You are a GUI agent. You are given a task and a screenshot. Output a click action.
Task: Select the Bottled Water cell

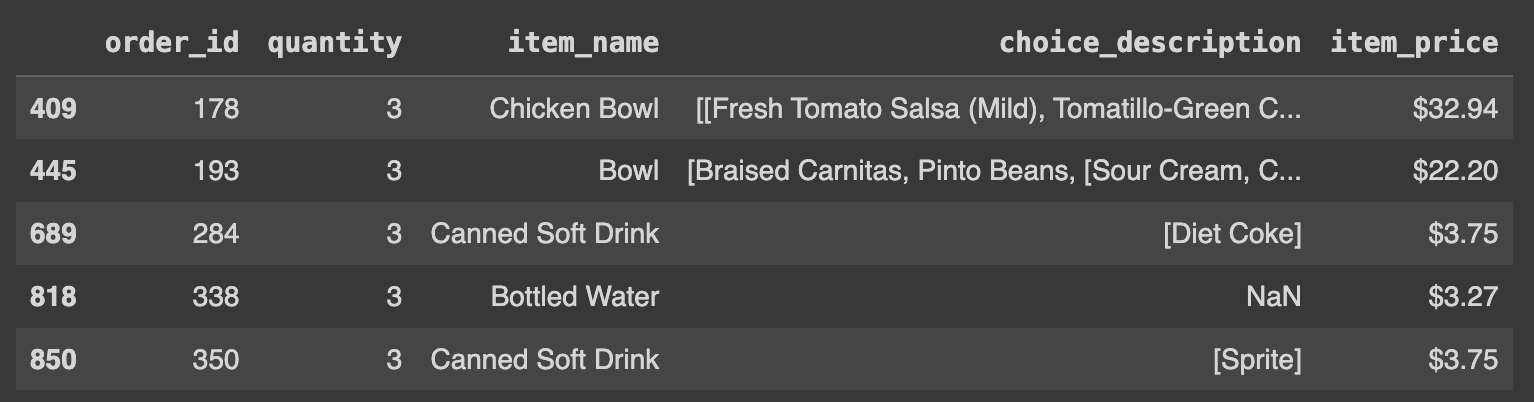[575, 297]
